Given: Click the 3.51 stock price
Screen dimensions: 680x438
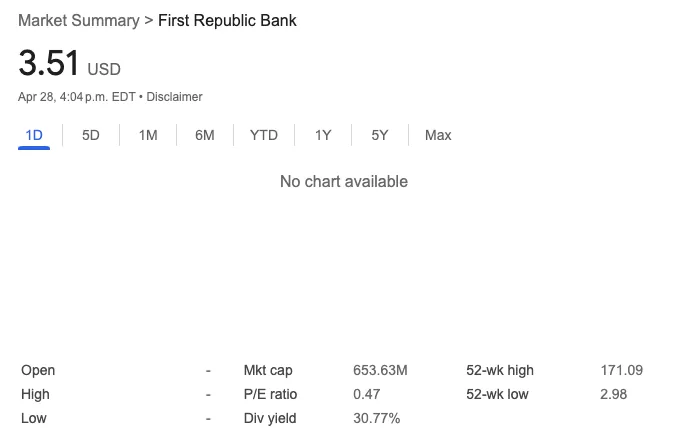Looking at the screenshot, I should 49,63.
